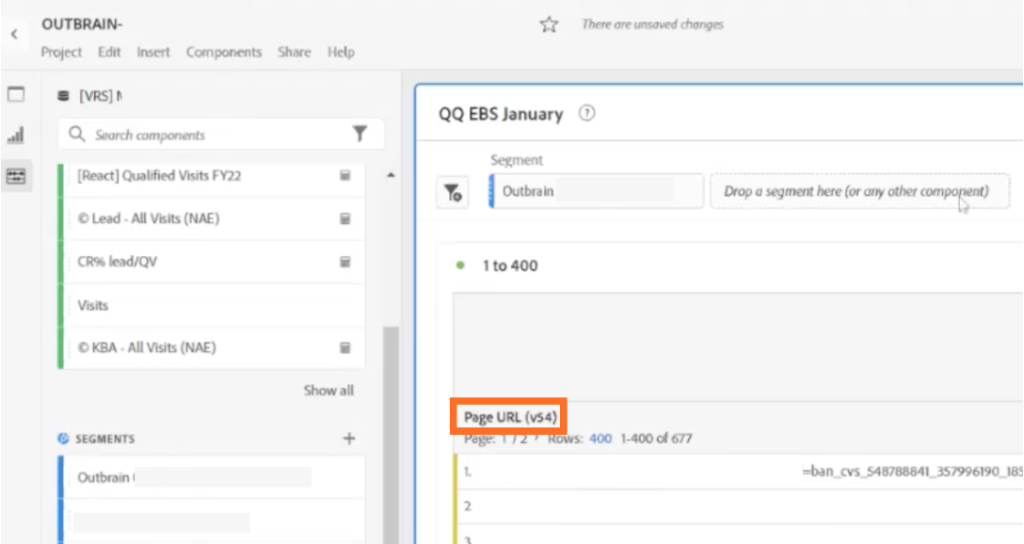Click the back arrow beside the project name
This screenshot has height=544, width=1024.
tap(14, 34)
